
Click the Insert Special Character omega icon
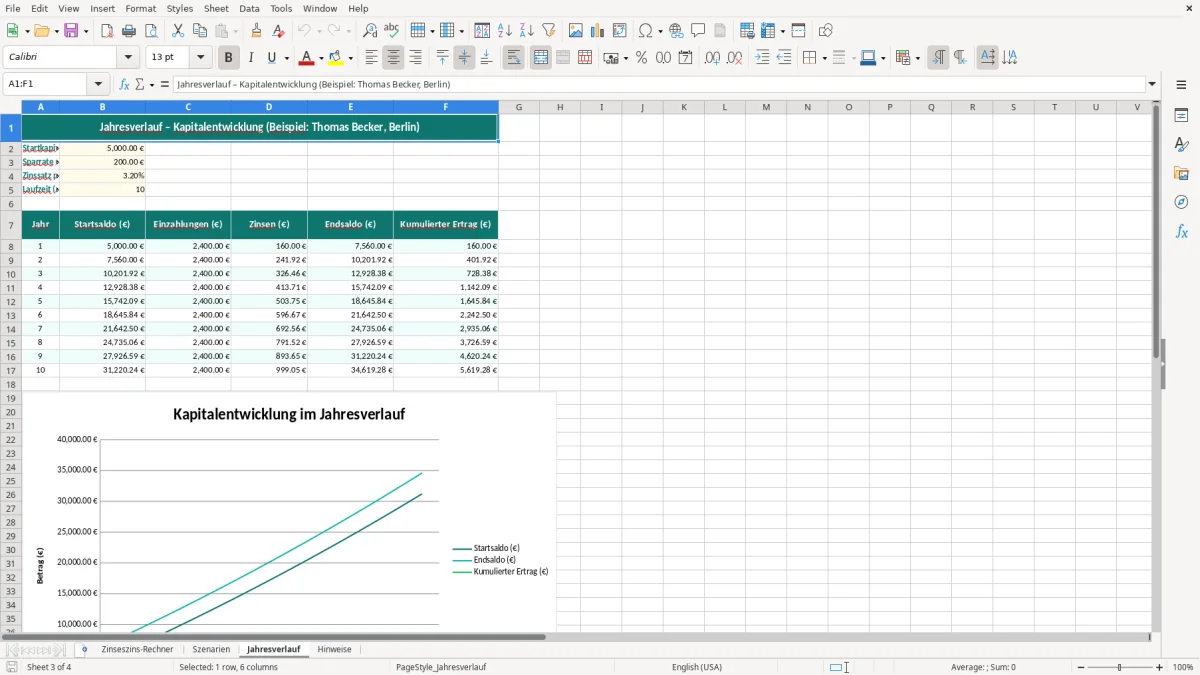646,31
